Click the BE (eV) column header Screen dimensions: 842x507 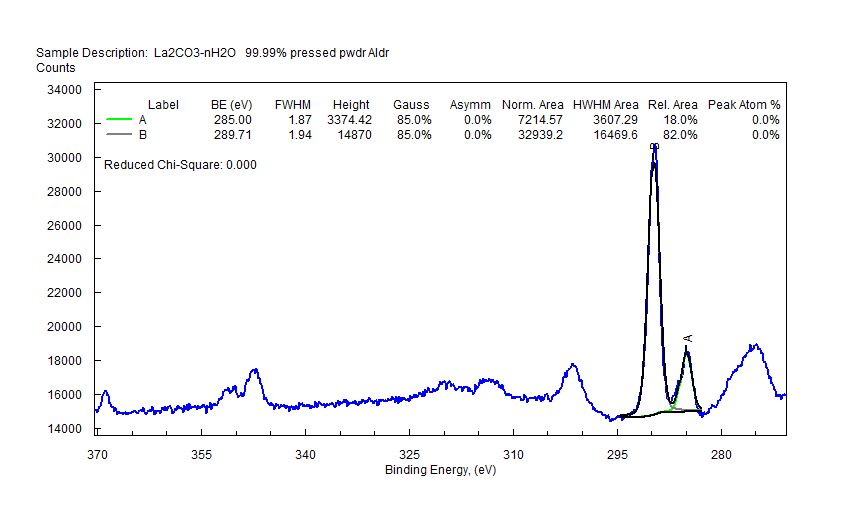click(x=231, y=105)
